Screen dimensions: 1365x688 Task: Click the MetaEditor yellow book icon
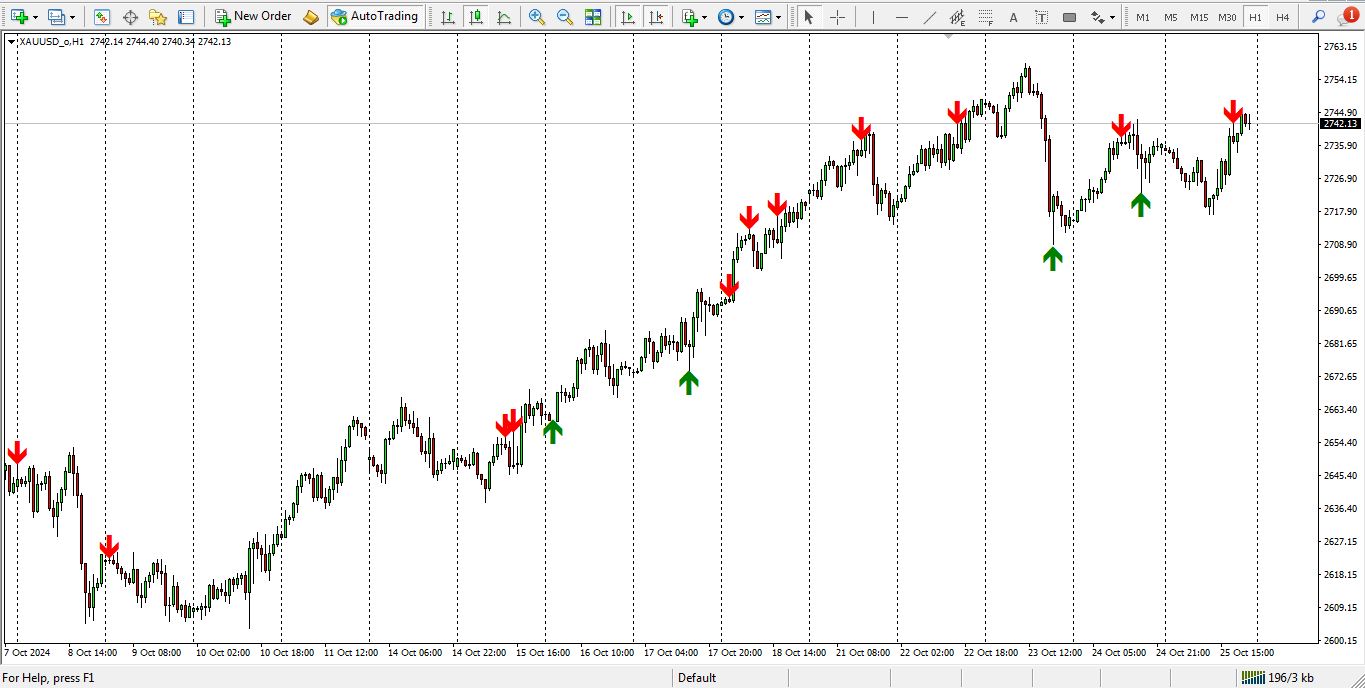tap(311, 17)
